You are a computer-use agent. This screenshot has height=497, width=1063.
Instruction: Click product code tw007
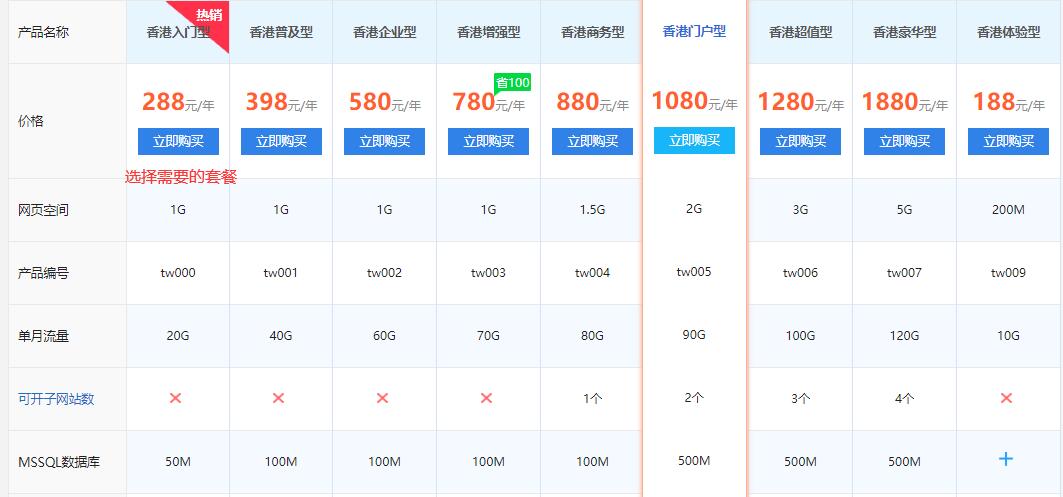(904, 273)
